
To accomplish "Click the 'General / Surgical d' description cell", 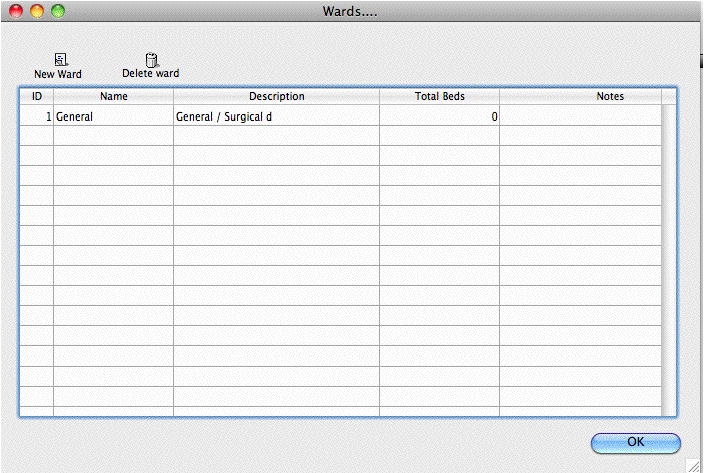I will [x=276, y=117].
